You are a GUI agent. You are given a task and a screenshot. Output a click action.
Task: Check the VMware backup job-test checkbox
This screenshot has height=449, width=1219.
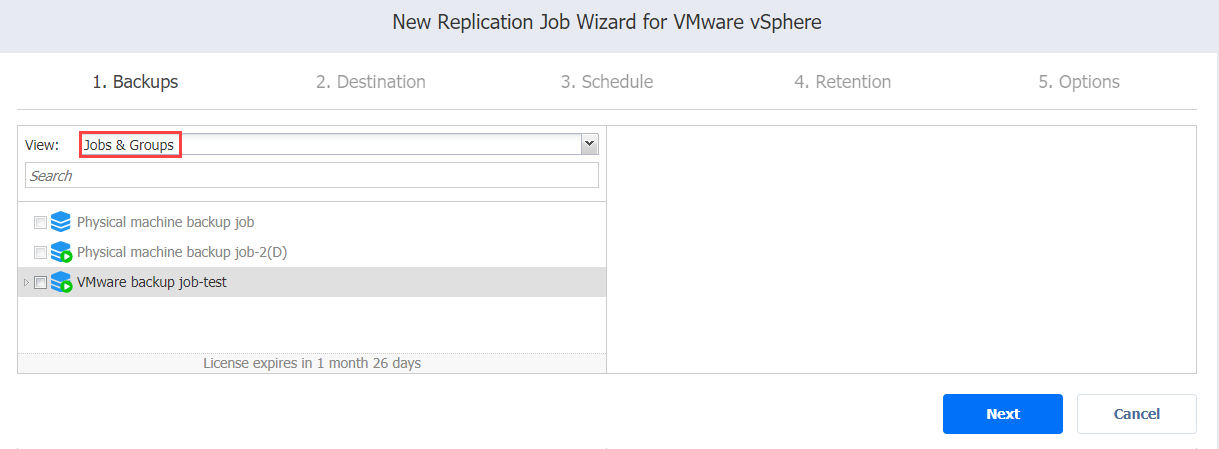pyautogui.click(x=40, y=282)
